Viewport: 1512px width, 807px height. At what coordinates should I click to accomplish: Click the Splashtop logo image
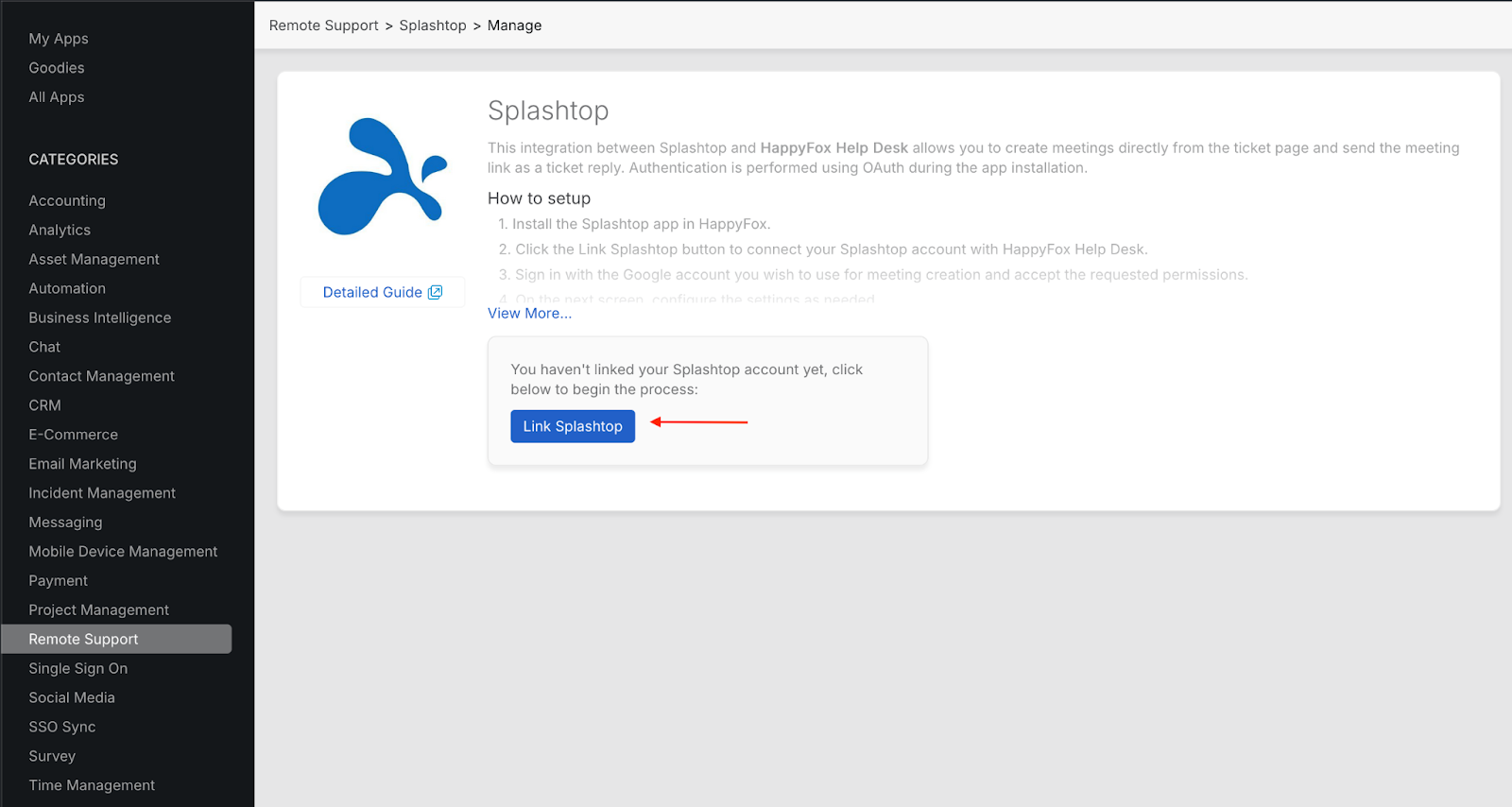pos(383,177)
